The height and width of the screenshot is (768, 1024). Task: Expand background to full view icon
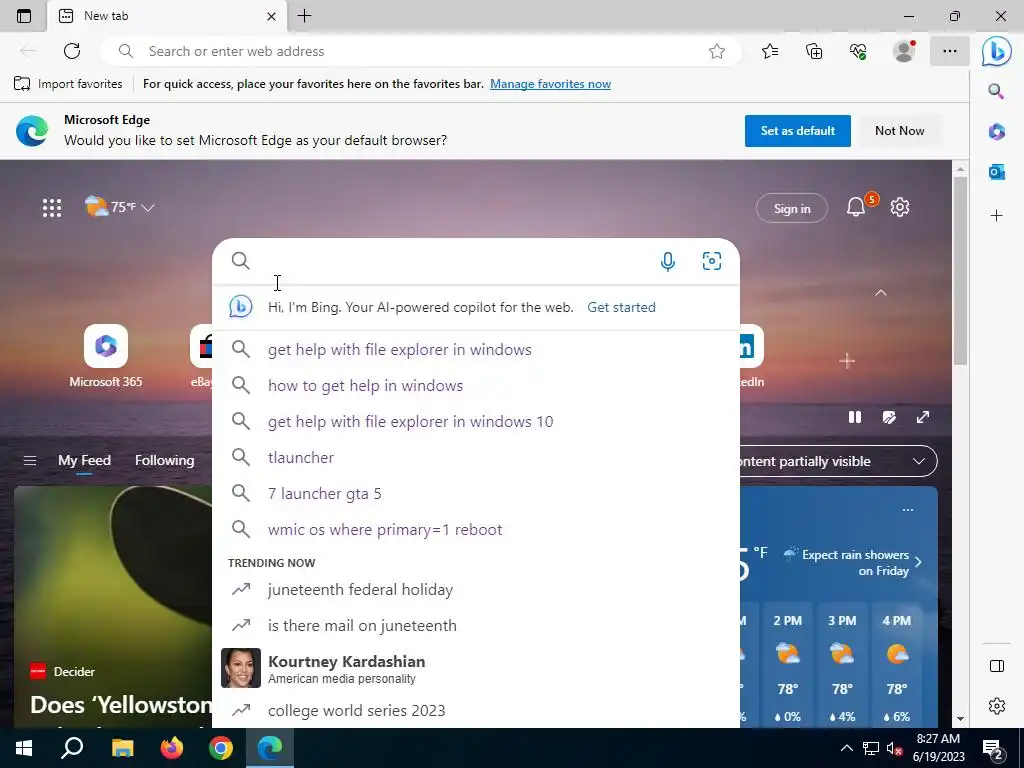pyautogui.click(x=923, y=417)
